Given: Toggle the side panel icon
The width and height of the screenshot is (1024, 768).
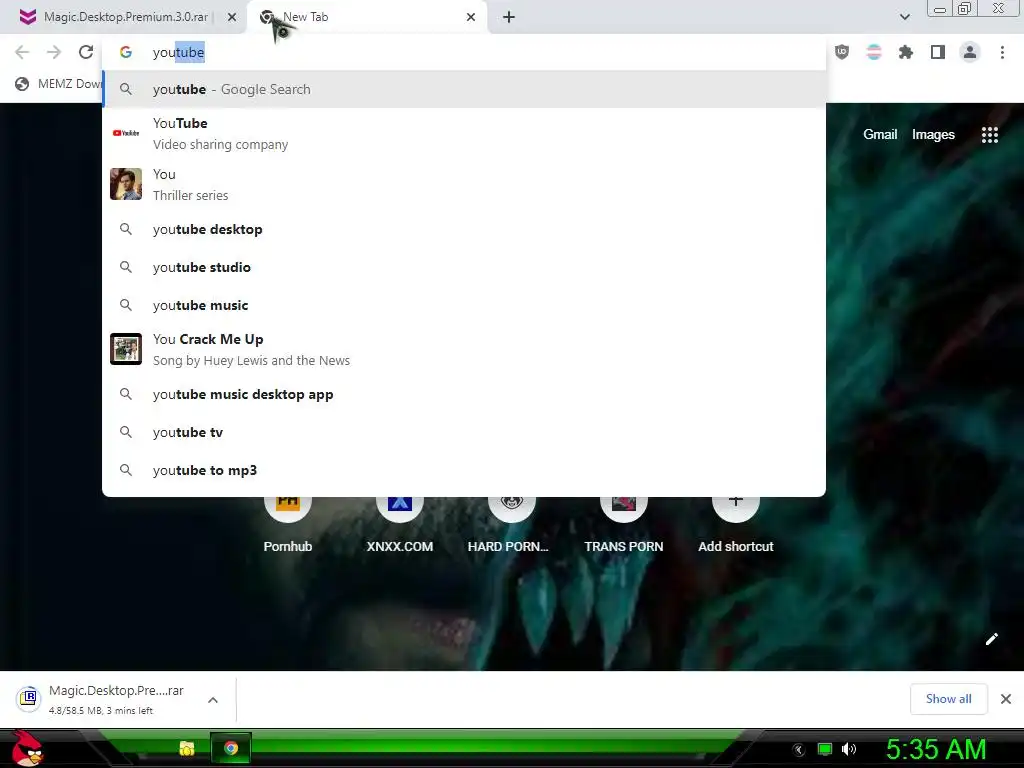Looking at the screenshot, I should pos(938,52).
